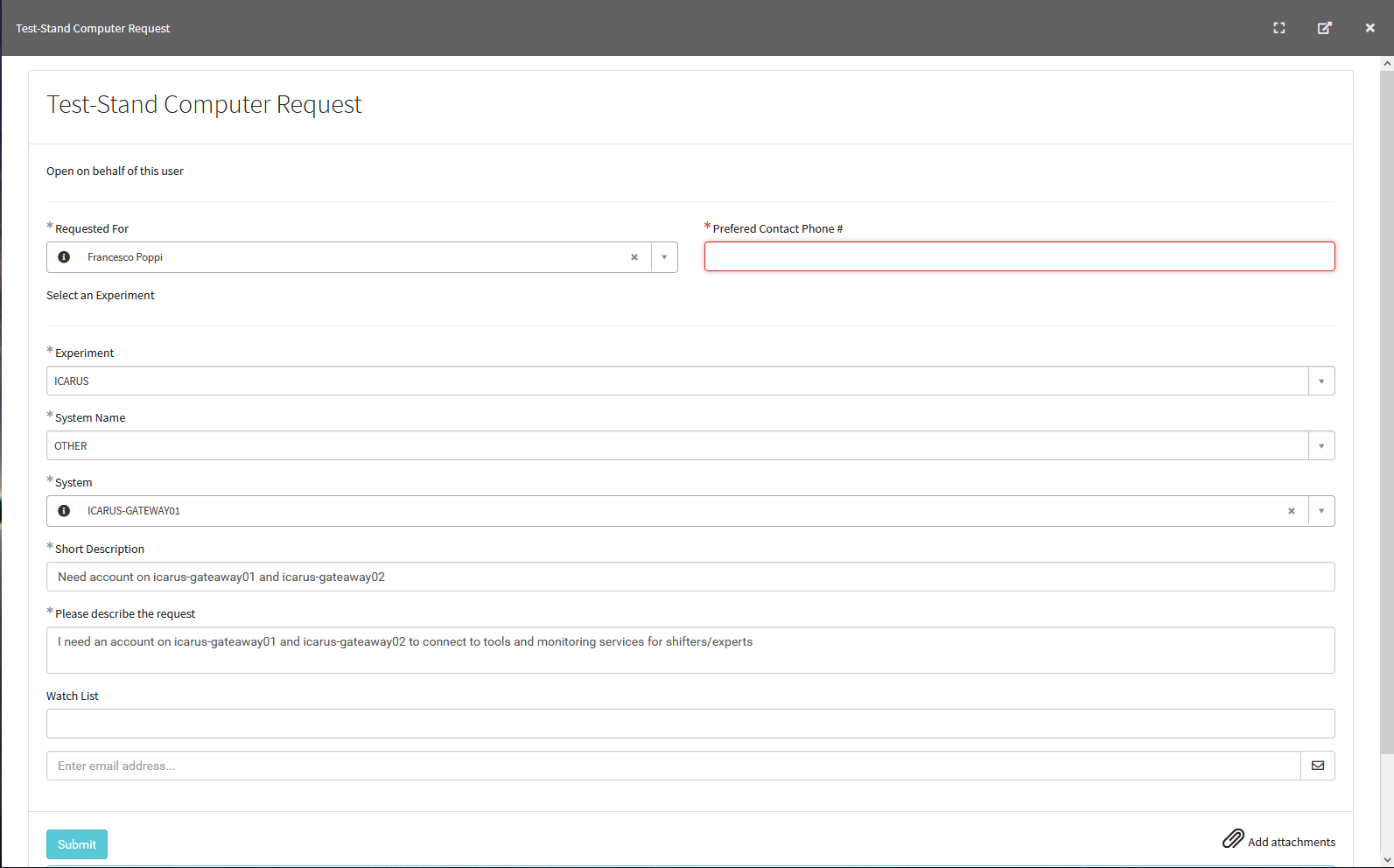This screenshot has width=1394, height=868.
Task: Expand dialog to fullscreen mode
Action: (x=1279, y=28)
